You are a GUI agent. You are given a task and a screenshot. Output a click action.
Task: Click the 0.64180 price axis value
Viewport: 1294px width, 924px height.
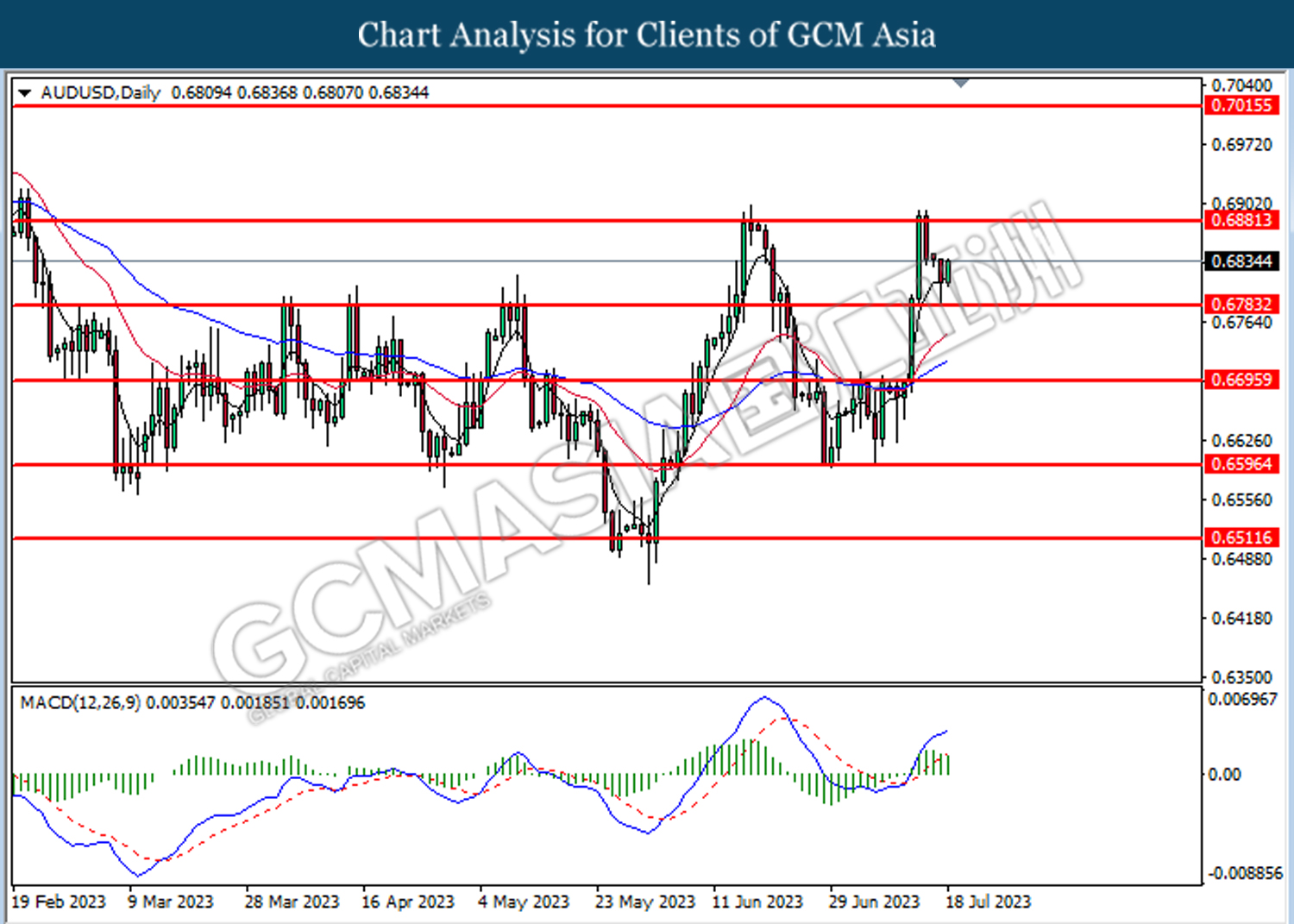coord(1241,619)
